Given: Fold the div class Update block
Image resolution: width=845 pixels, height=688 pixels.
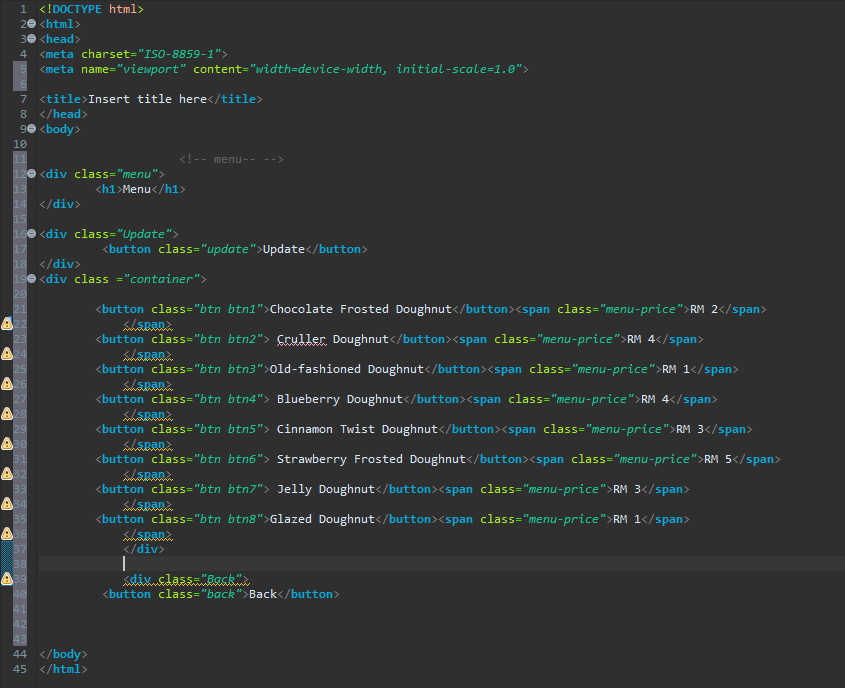Looking at the screenshot, I should coord(32,234).
